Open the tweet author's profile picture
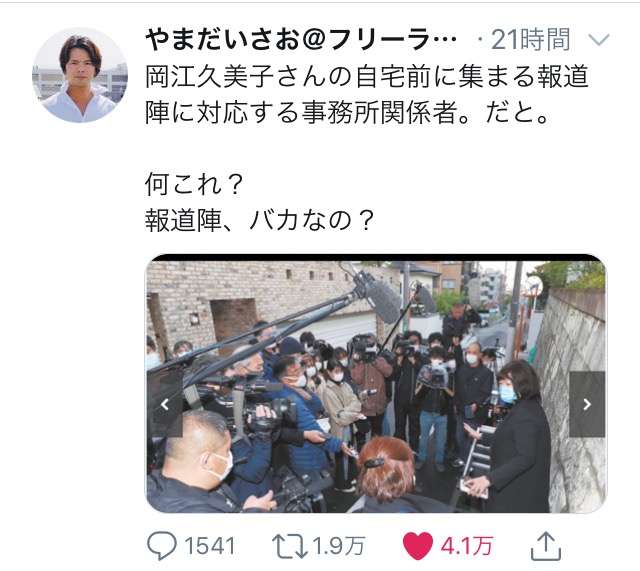Image resolution: width=640 pixels, height=571 pixels. coord(80,75)
